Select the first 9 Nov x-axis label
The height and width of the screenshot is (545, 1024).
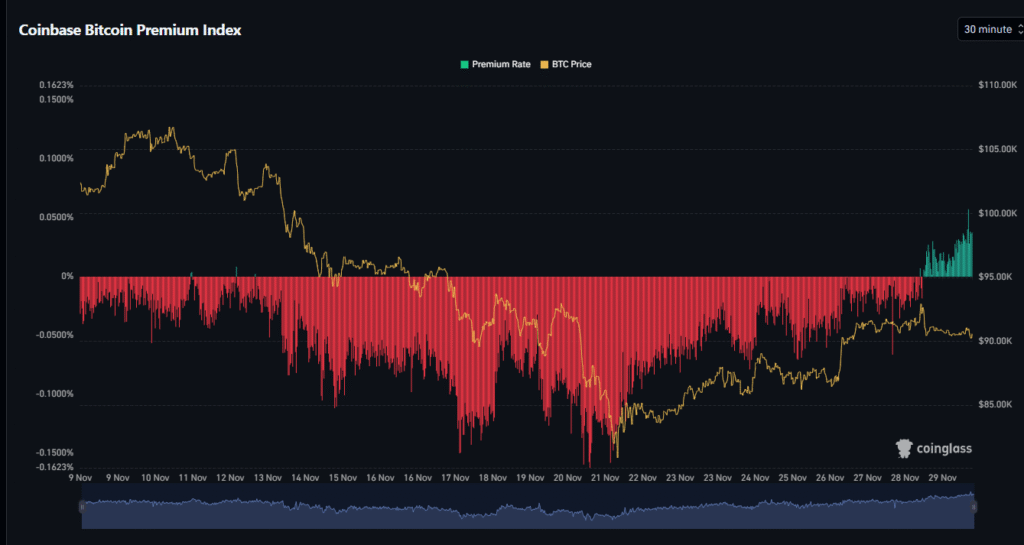pos(81,478)
